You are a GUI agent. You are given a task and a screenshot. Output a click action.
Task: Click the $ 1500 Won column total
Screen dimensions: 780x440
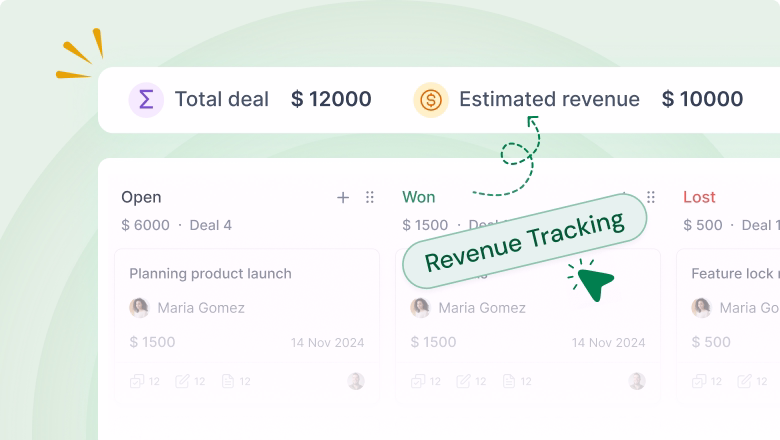425,225
